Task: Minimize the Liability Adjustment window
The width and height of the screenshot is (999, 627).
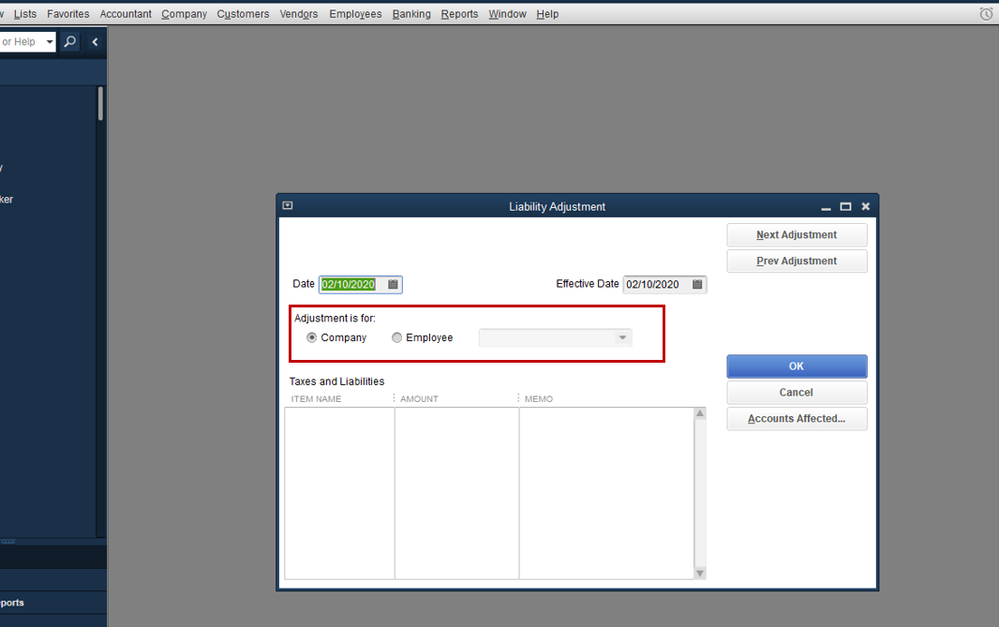Action: 826,206
